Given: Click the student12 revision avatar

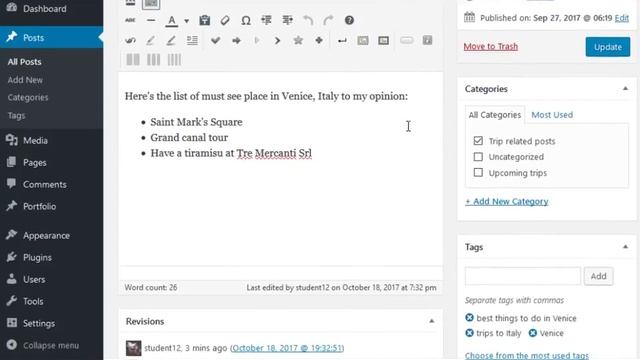Looking at the screenshot, I should click(x=133, y=348).
